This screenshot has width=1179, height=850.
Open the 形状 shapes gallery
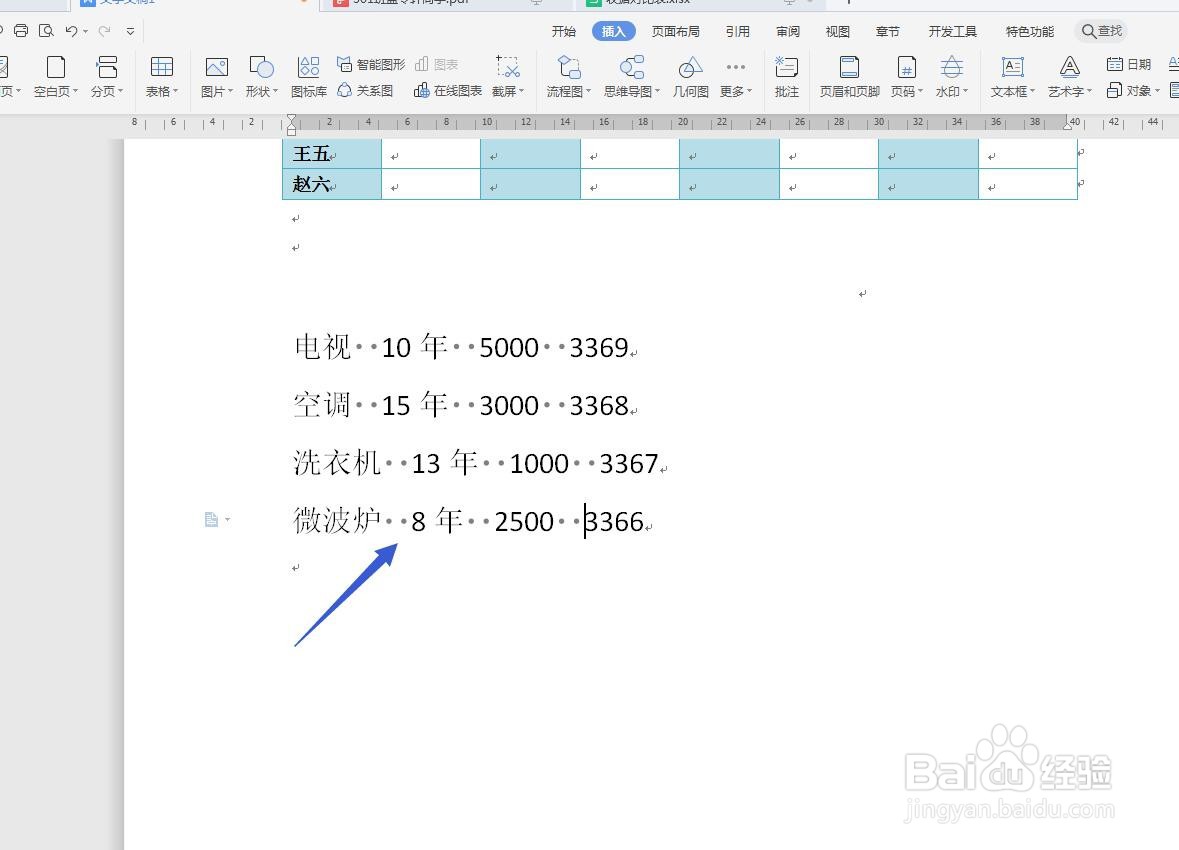262,77
